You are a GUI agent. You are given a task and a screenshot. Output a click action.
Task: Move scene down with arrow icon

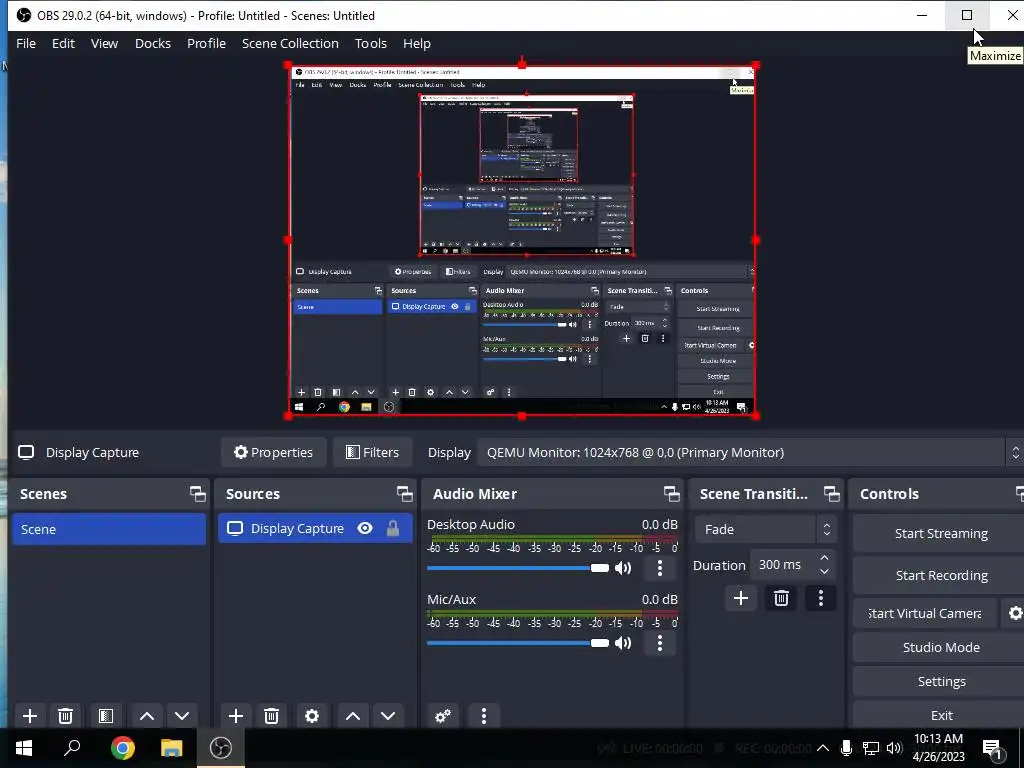point(182,716)
